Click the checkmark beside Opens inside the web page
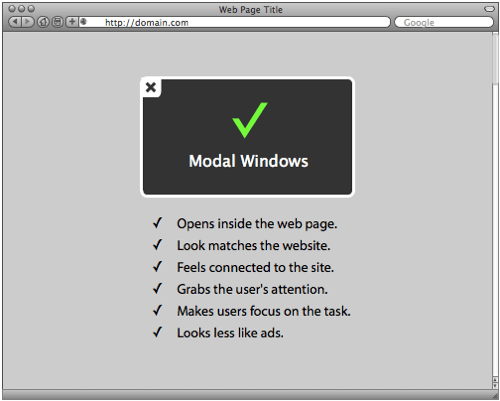The height and width of the screenshot is (401, 500). point(157,223)
